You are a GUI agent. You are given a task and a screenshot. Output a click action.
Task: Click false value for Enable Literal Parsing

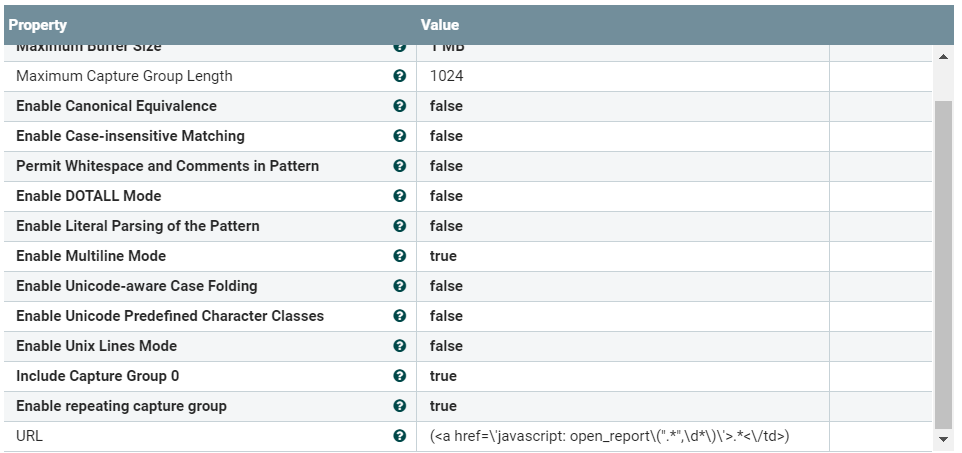tap(446, 226)
